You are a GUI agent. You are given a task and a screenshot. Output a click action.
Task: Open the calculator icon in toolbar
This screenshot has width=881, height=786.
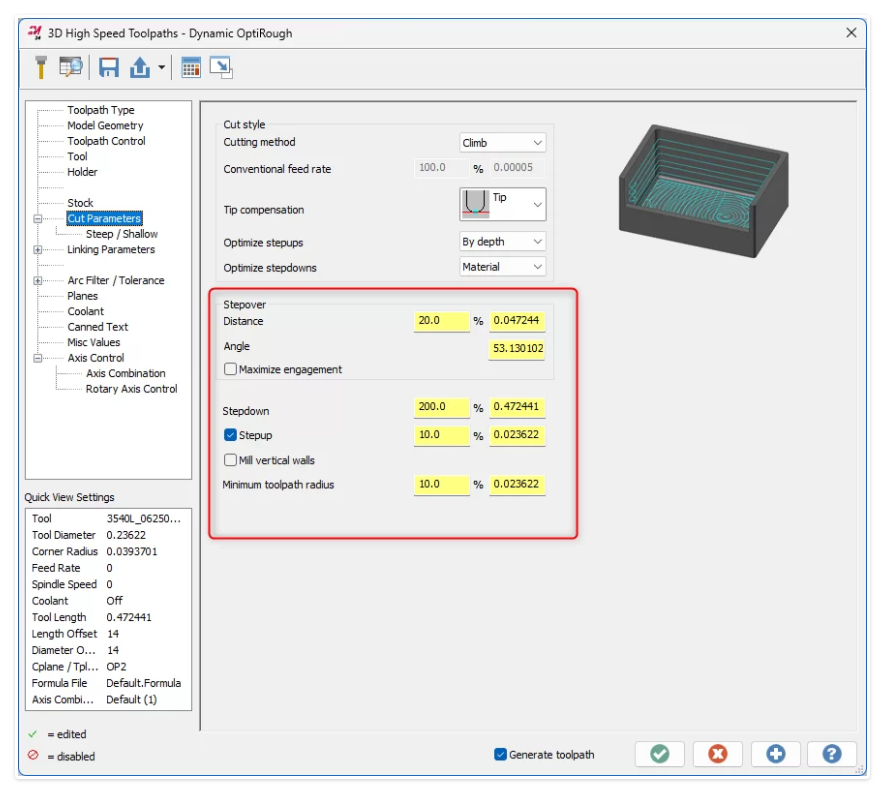191,67
